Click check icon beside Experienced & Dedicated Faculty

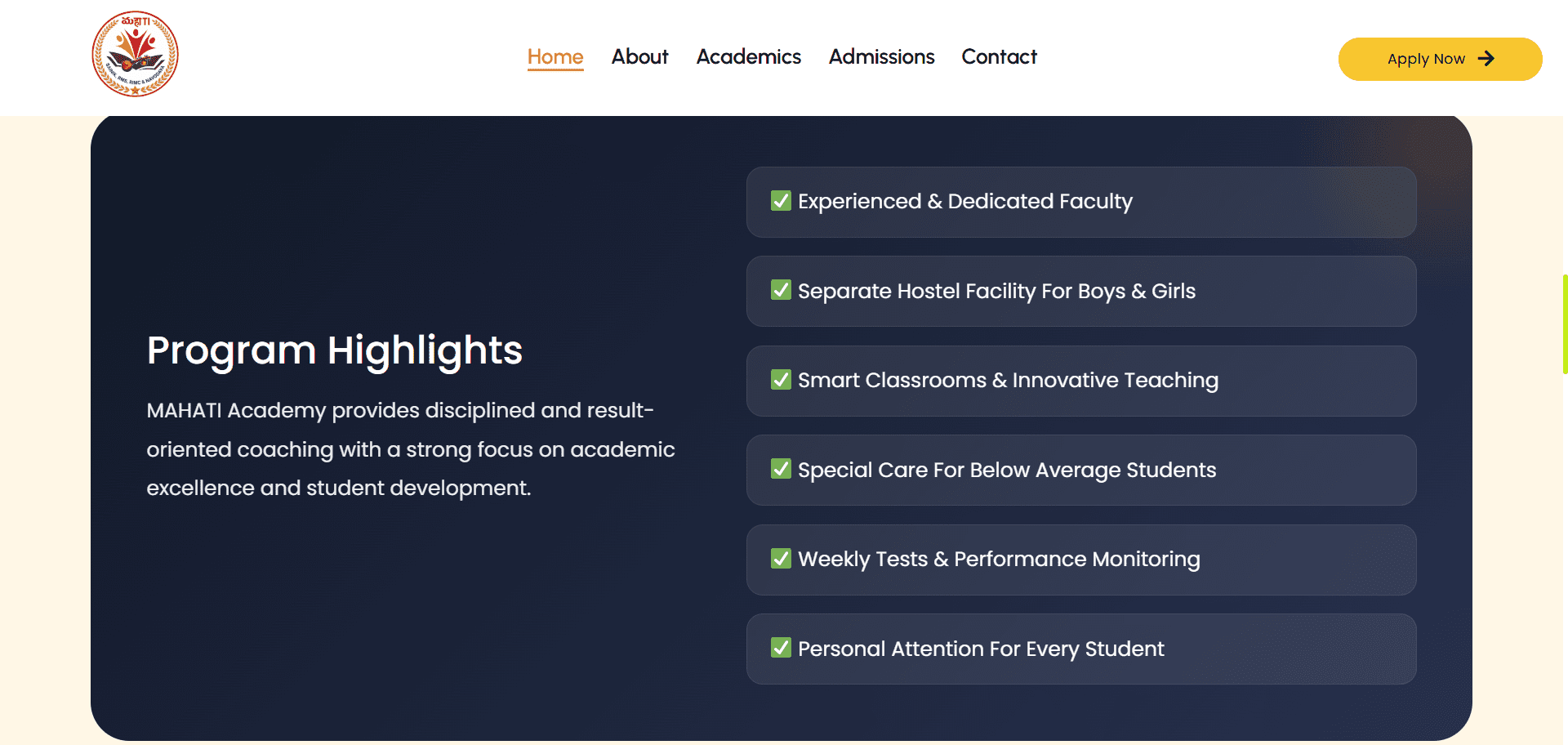(781, 201)
